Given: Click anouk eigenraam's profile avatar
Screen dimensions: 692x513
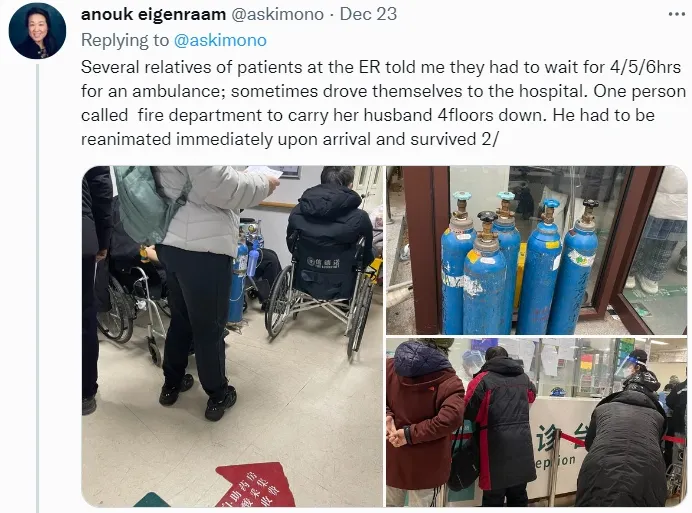Looking at the screenshot, I should tap(38, 30).
